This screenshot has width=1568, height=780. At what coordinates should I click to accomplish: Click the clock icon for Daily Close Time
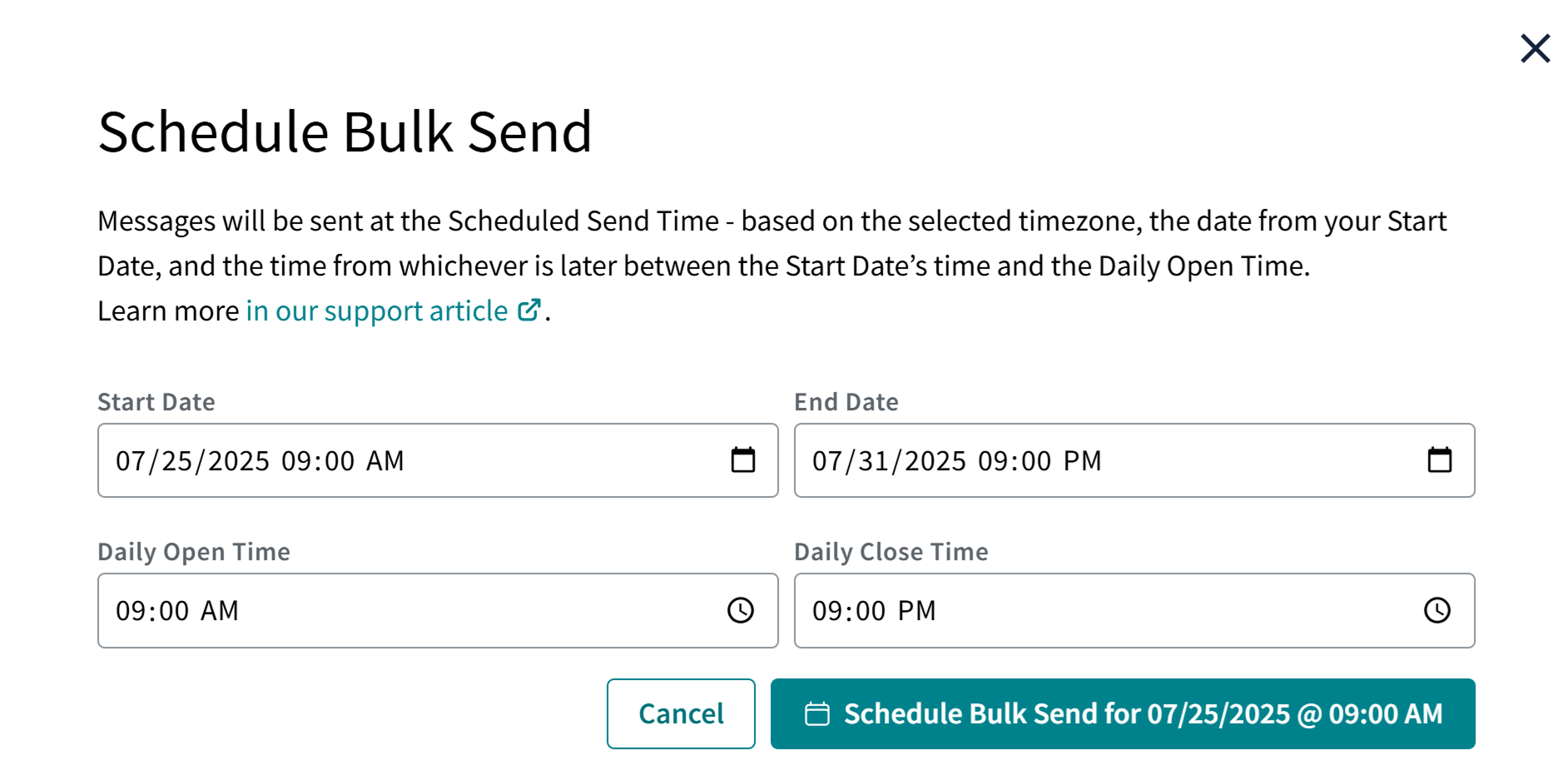click(1437, 610)
